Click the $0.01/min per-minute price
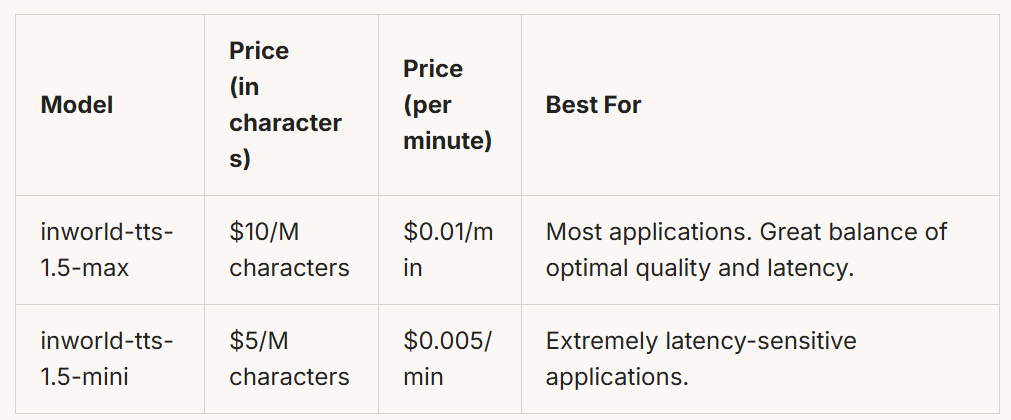 tap(448, 250)
